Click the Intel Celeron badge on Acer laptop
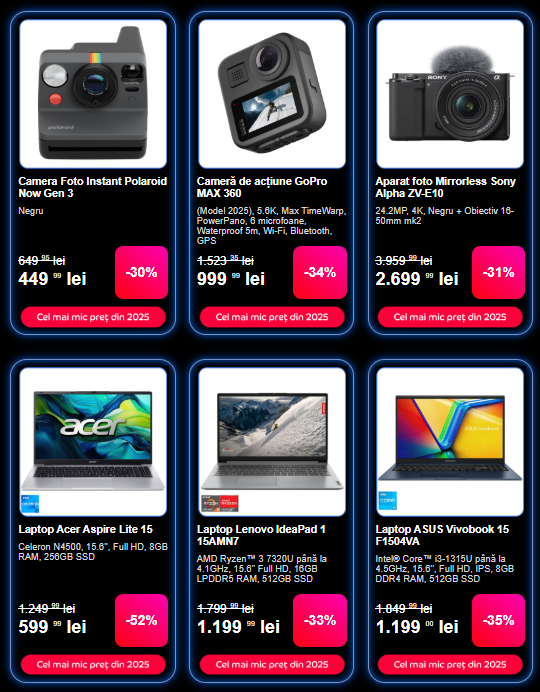Image resolution: width=540 pixels, height=692 pixels. click(30, 504)
